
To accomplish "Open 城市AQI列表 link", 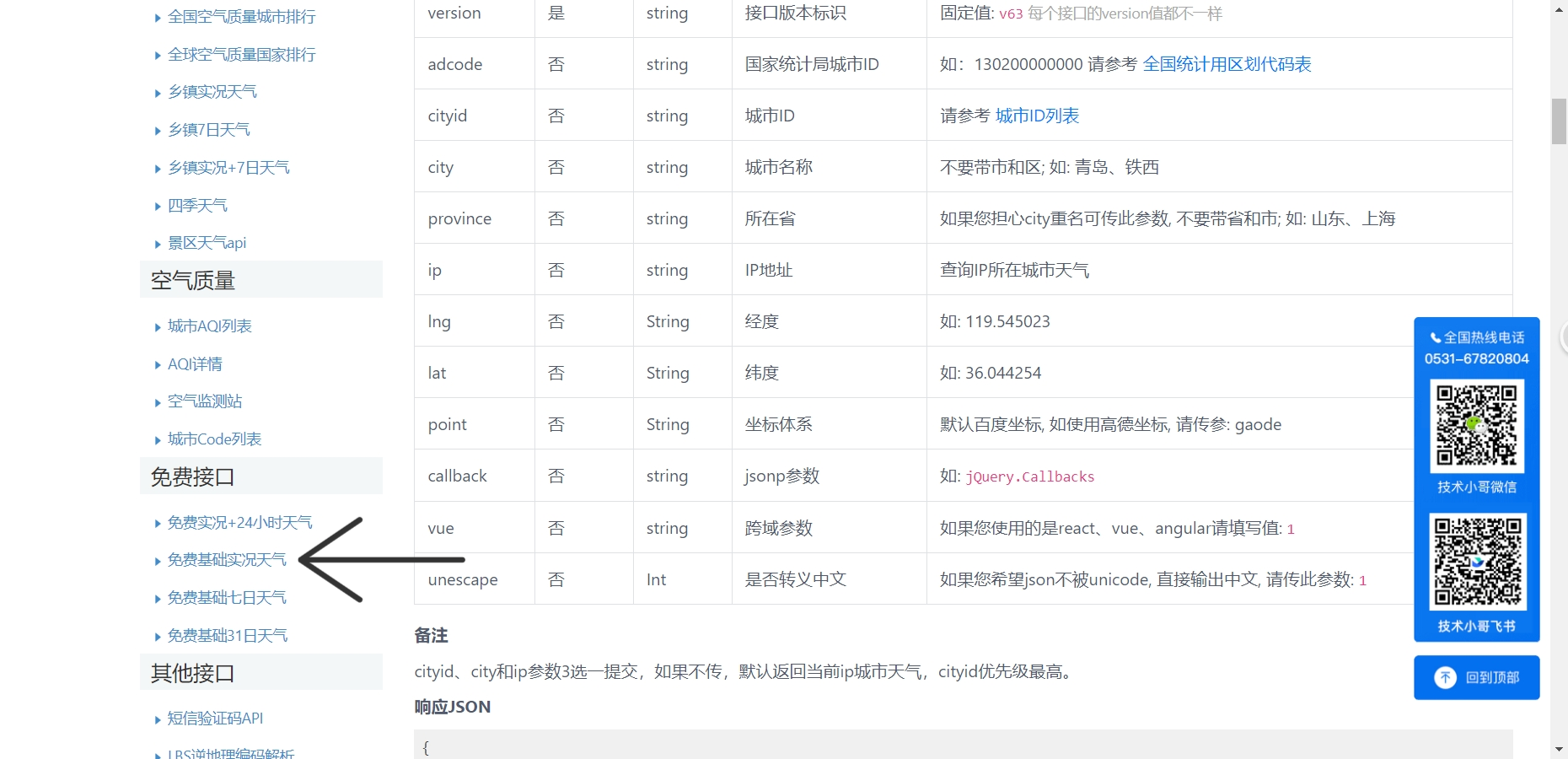I will coord(210,326).
